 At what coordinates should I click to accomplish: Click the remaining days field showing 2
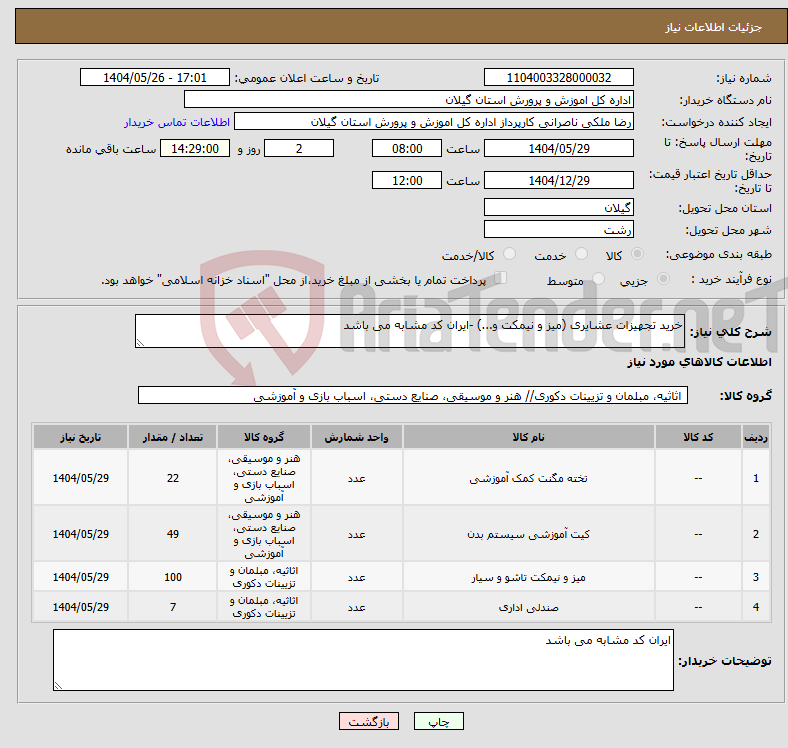coord(299,148)
